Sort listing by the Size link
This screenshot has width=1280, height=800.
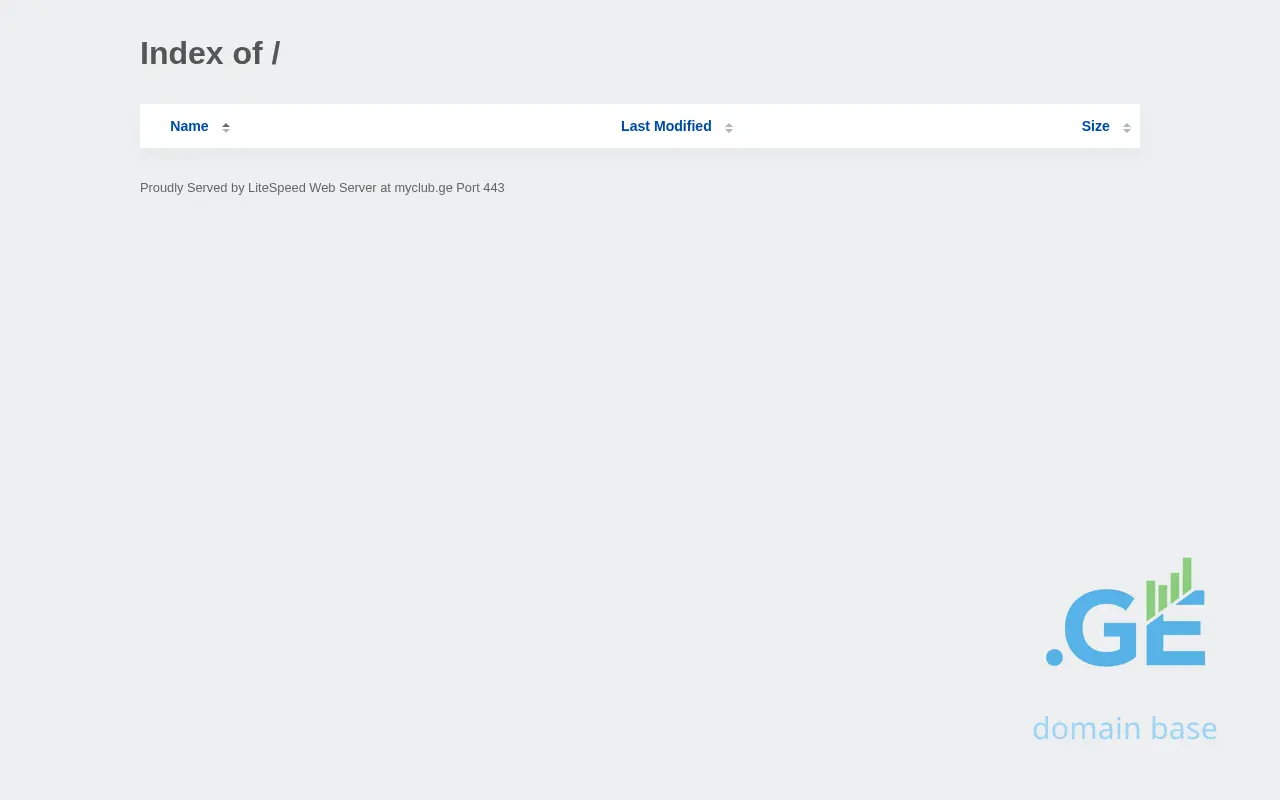(1095, 126)
